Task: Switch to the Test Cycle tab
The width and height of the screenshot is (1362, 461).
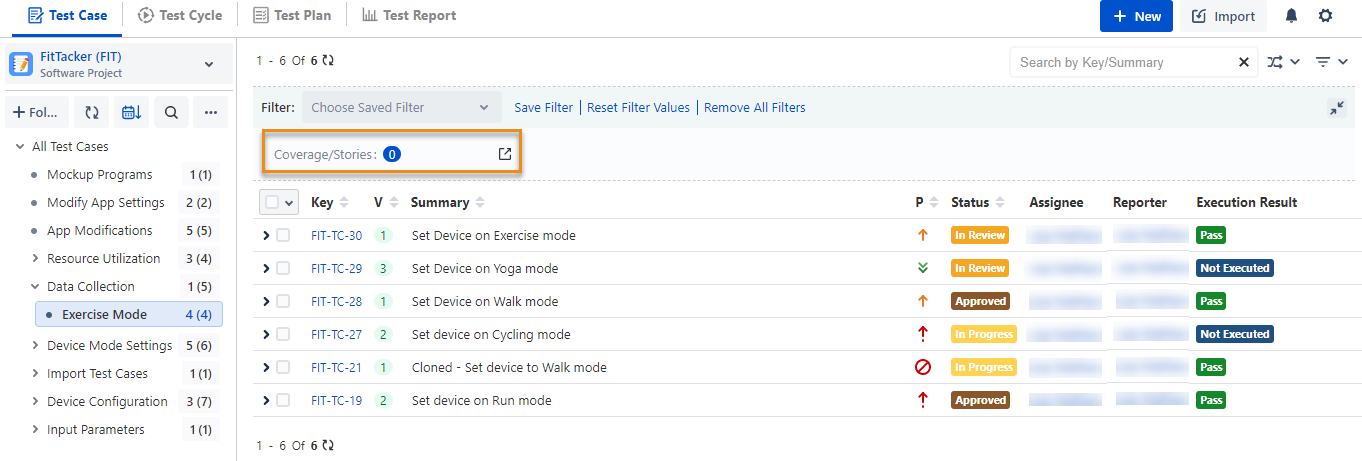Action: point(180,16)
